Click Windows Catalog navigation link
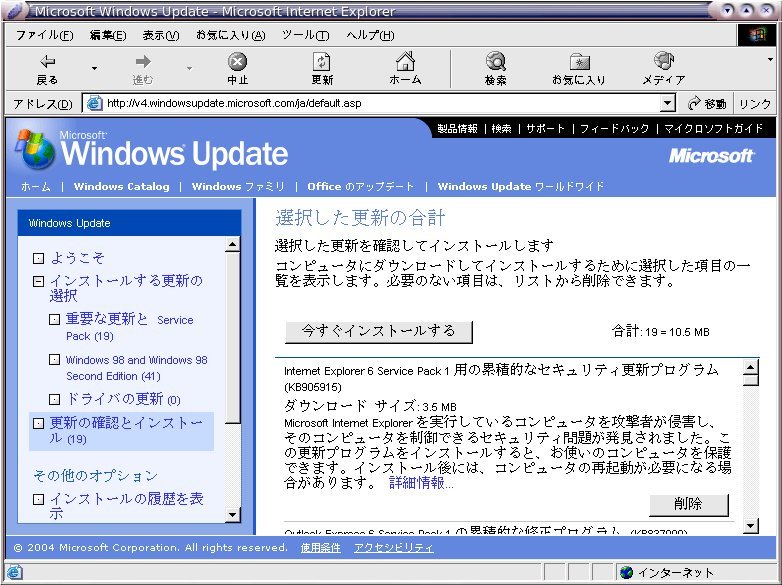782x585 pixels. 121,187
